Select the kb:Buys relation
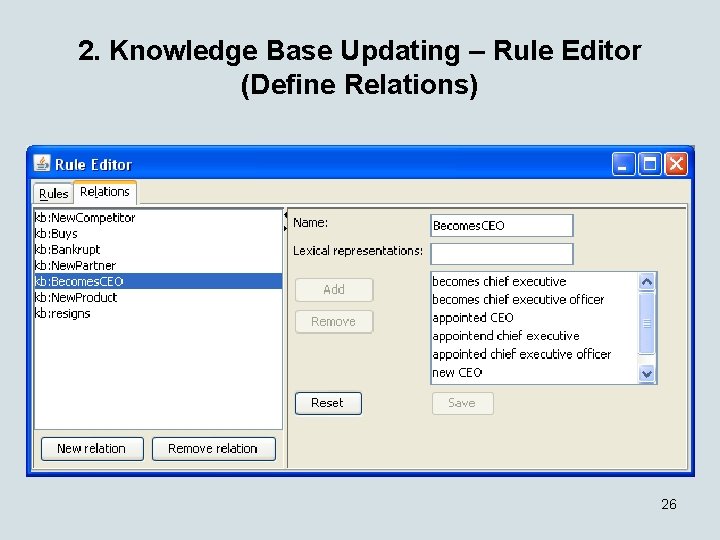 pos(158,234)
